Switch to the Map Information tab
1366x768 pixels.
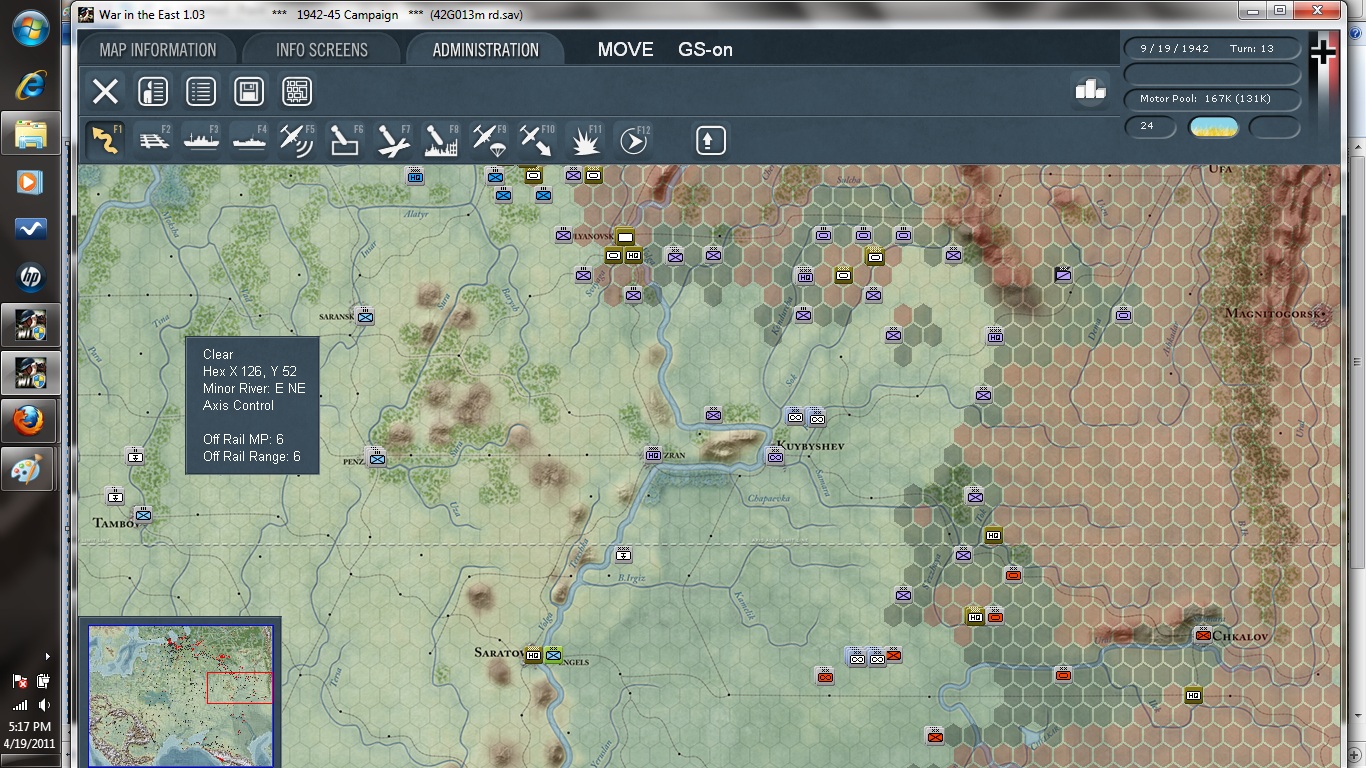[x=158, y=50]
